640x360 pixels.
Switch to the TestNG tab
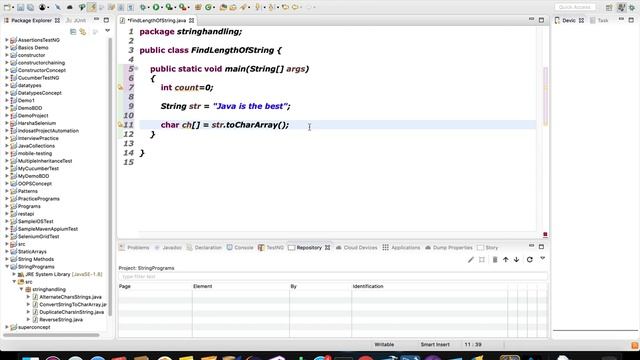tap(271, 247)
